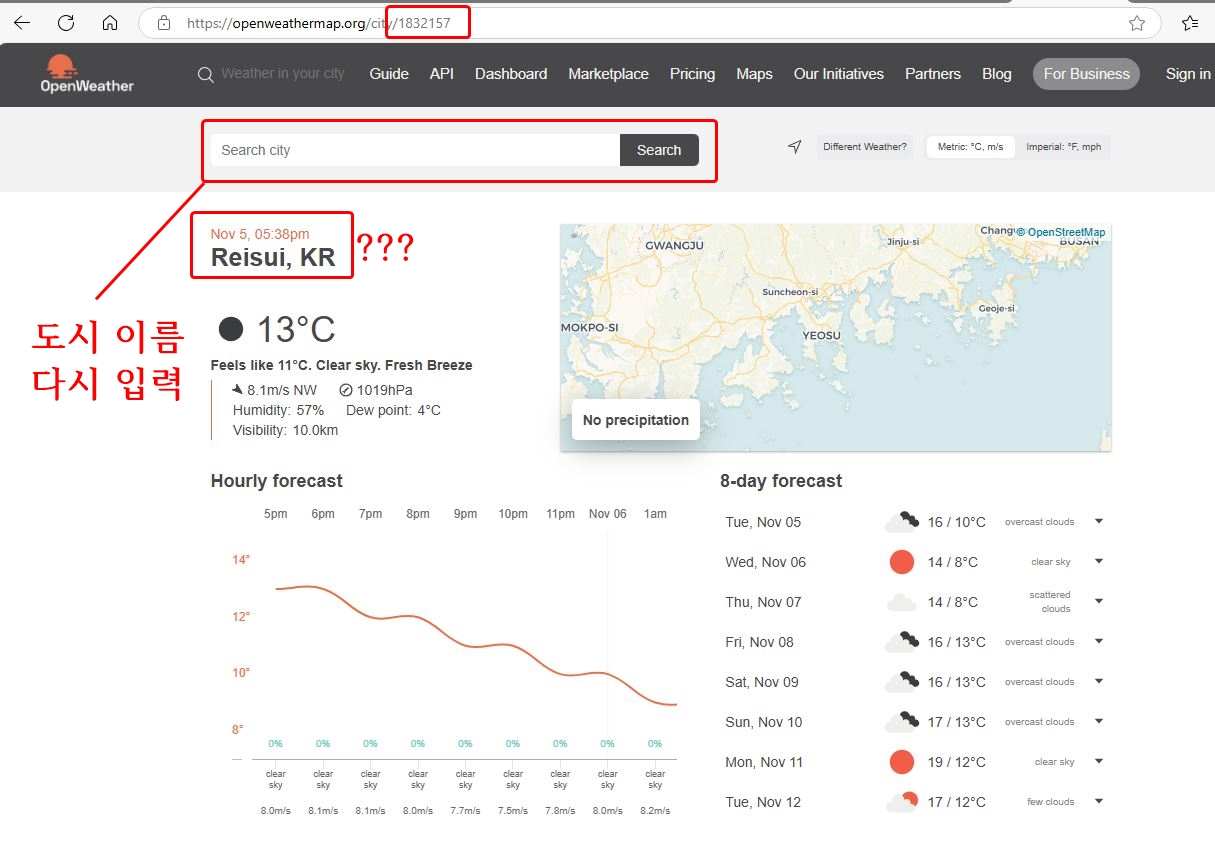
Task: Click the Visibility: 10.0km value
Action: 285,430
